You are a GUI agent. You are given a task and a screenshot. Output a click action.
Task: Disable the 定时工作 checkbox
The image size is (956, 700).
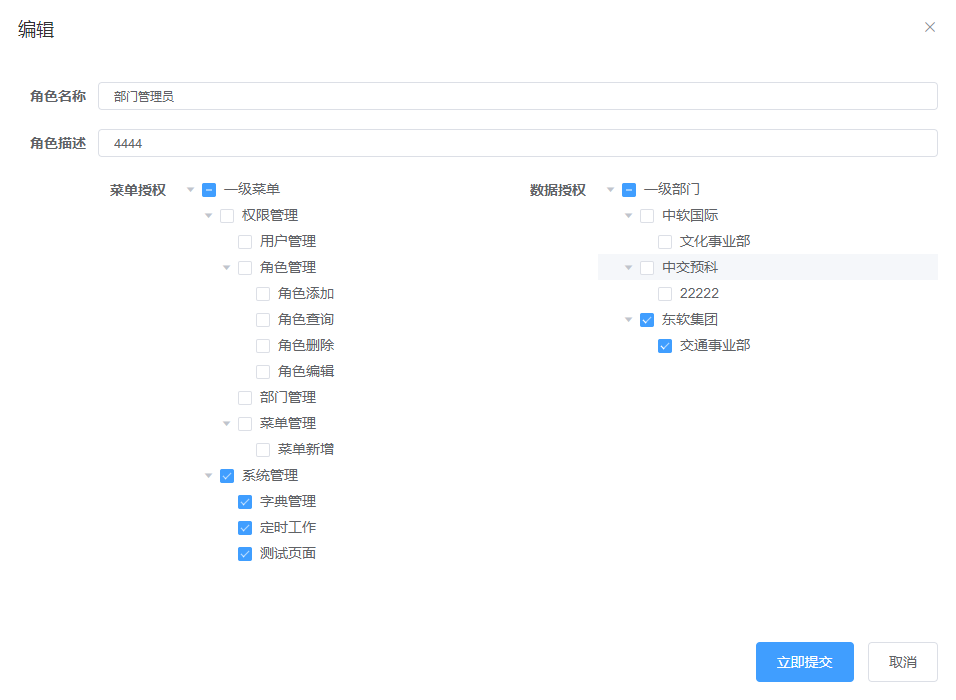click(245, 527)
